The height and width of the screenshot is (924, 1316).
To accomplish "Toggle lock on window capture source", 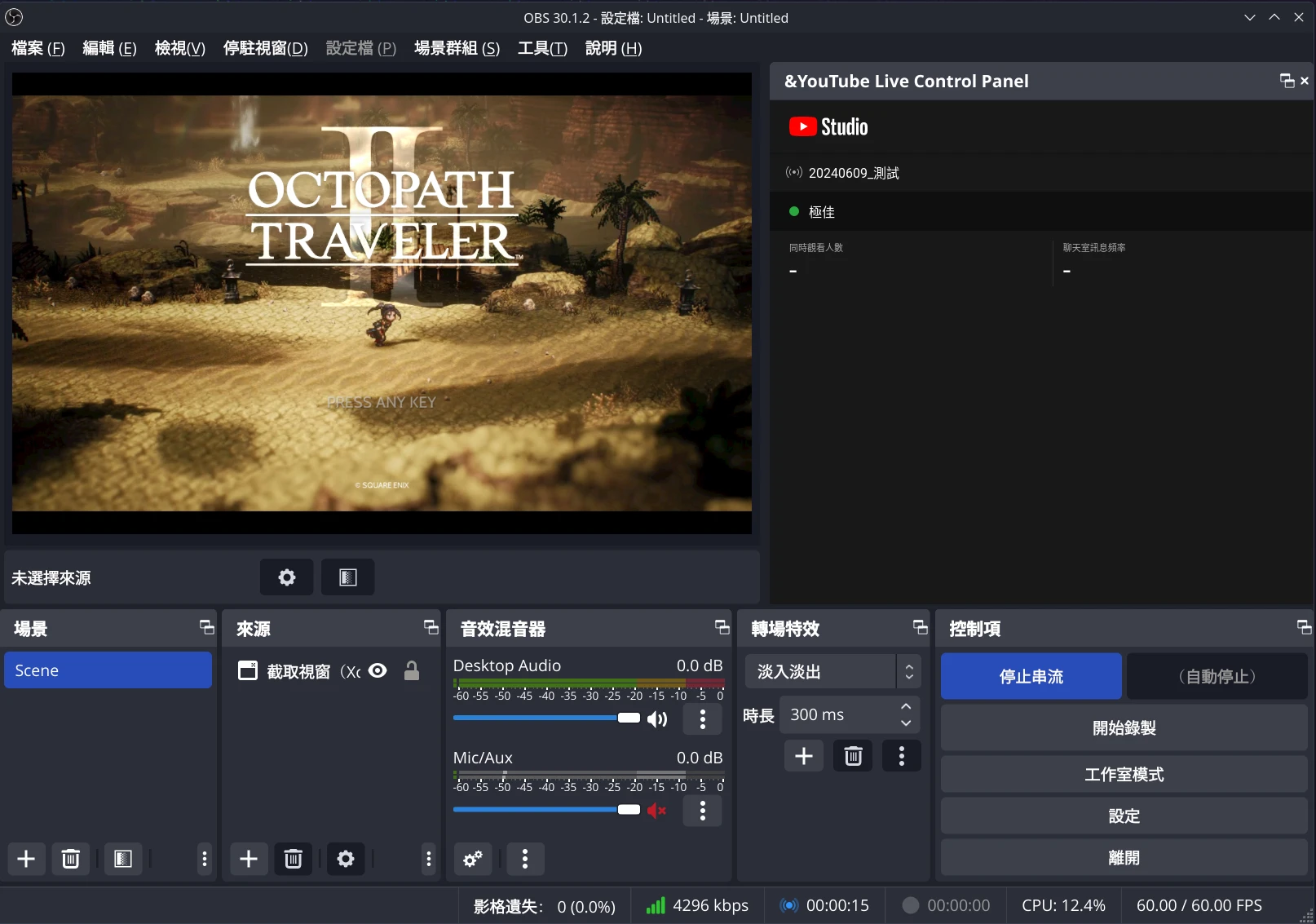I will point(412,670).
